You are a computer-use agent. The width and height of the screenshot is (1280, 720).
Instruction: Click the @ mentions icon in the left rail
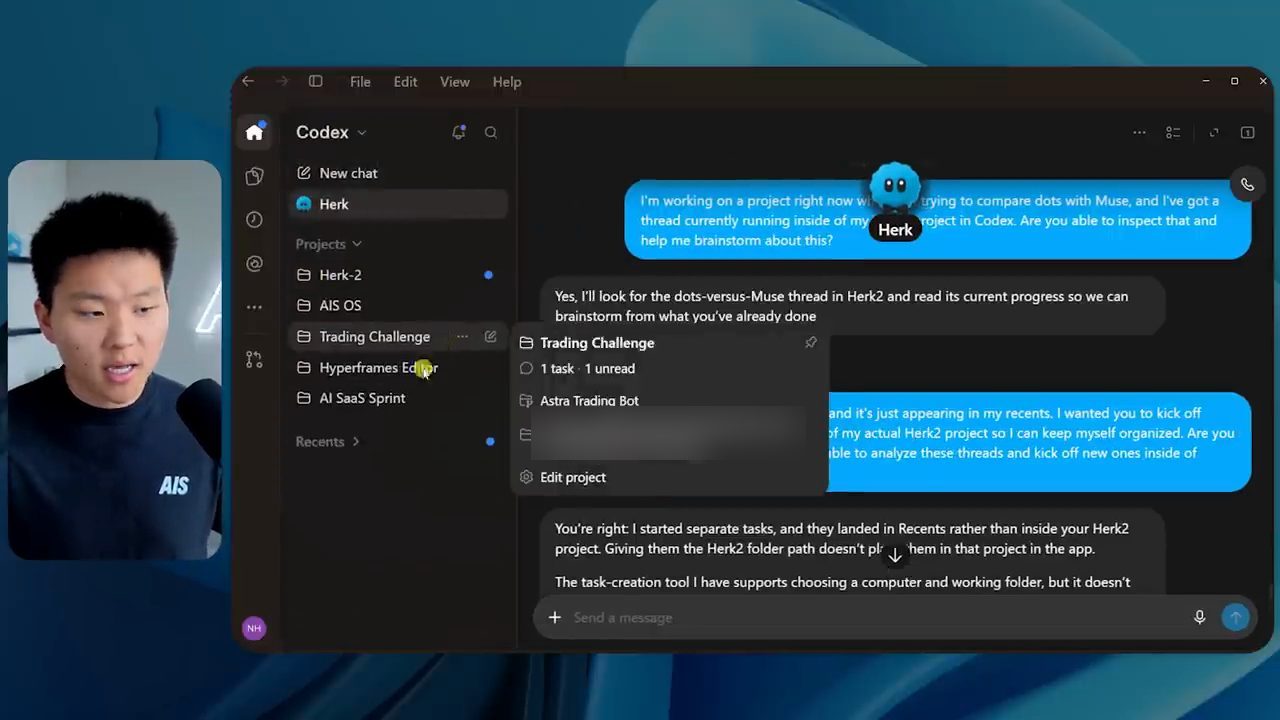[x=254, y=264]
